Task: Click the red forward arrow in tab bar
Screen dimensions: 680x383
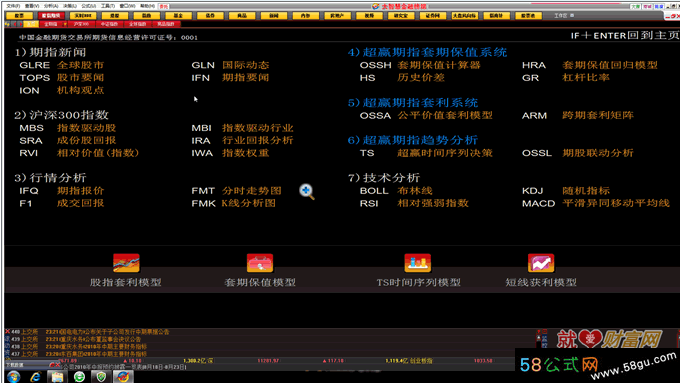Action: [20, 24]
